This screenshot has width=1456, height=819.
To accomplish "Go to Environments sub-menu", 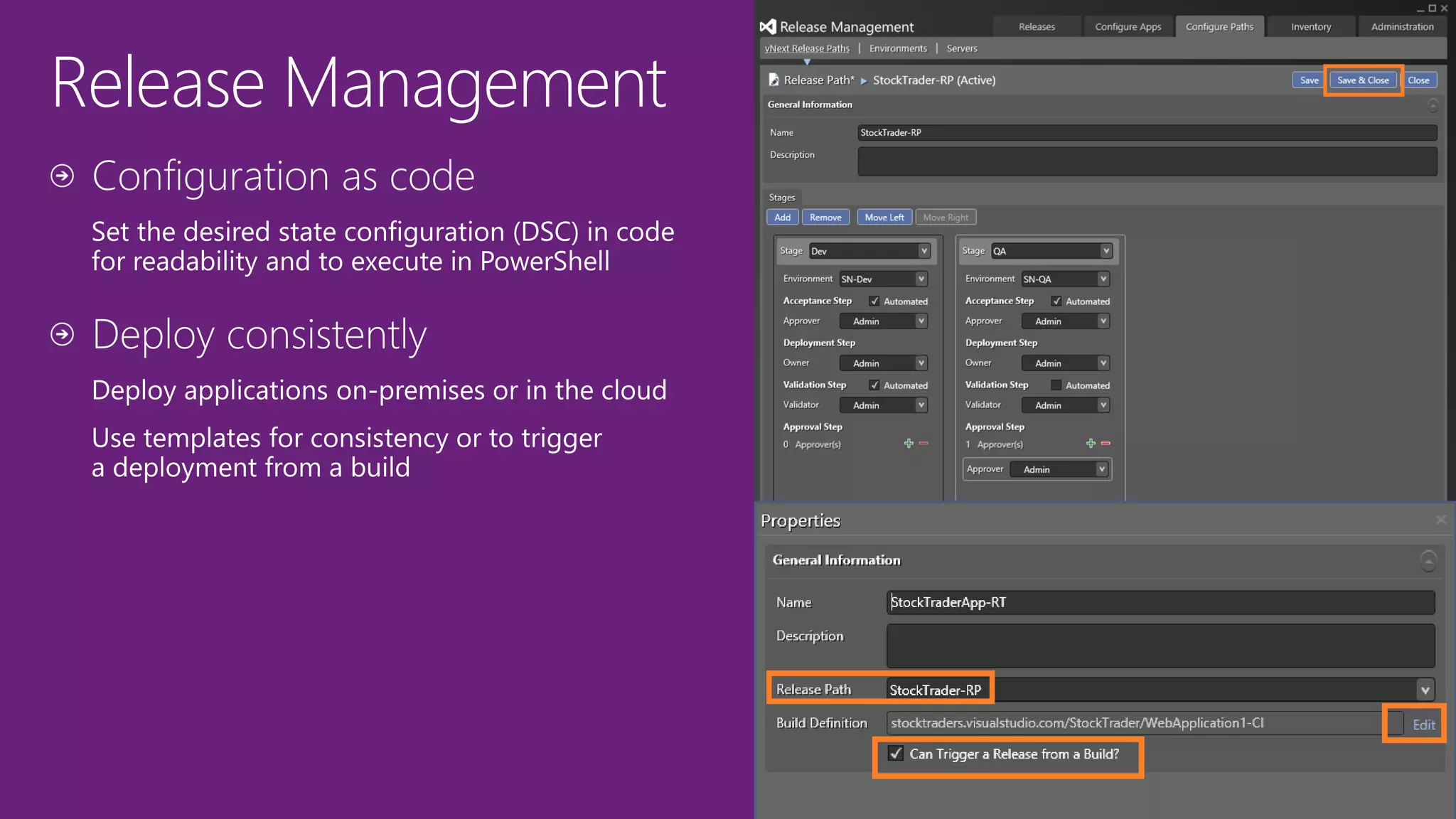I will tap(898, 48).
